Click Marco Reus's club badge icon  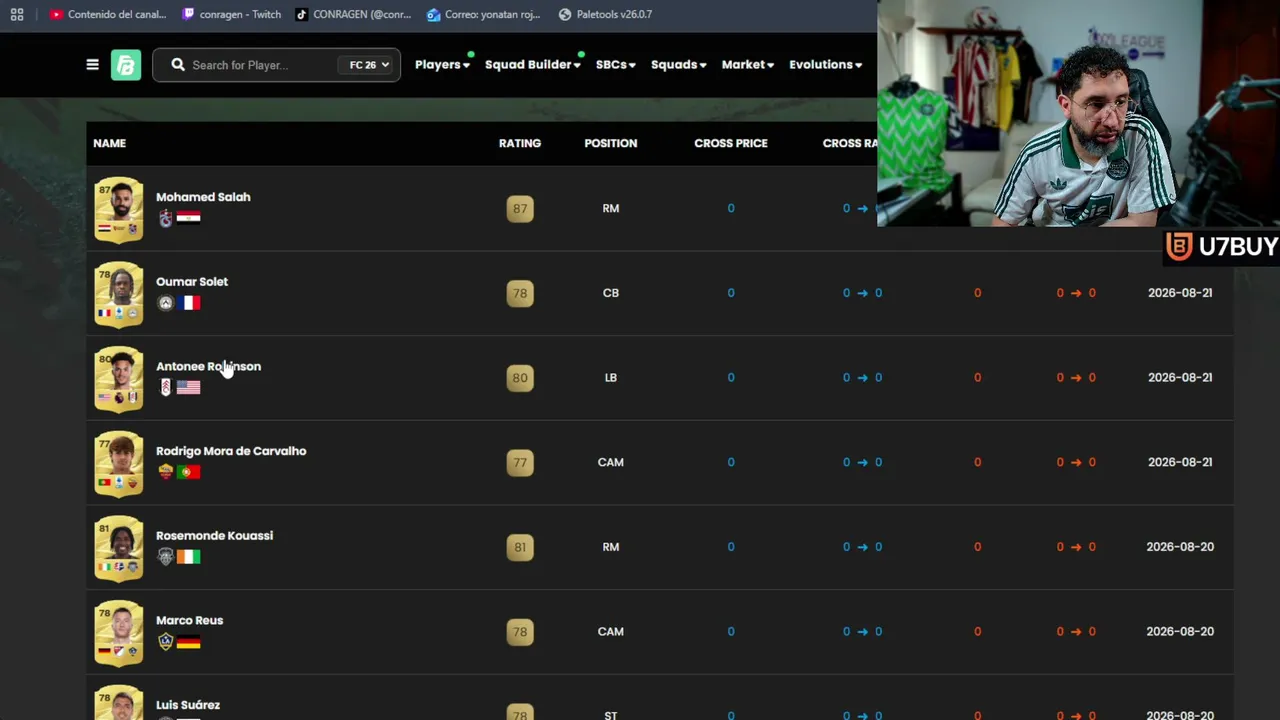(165, 642)
